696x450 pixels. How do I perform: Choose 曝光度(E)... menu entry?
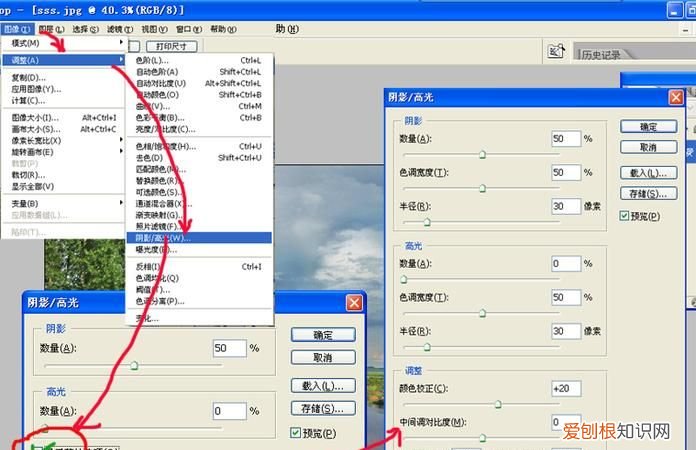coord(199,249)
